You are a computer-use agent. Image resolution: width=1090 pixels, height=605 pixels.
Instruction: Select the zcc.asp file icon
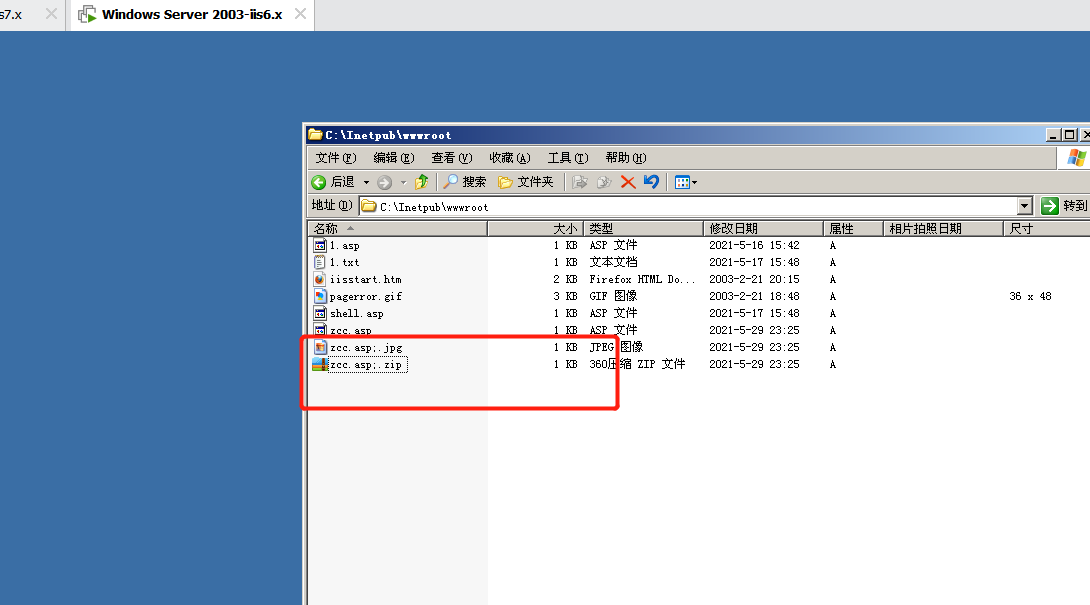(x=320, y=330)
